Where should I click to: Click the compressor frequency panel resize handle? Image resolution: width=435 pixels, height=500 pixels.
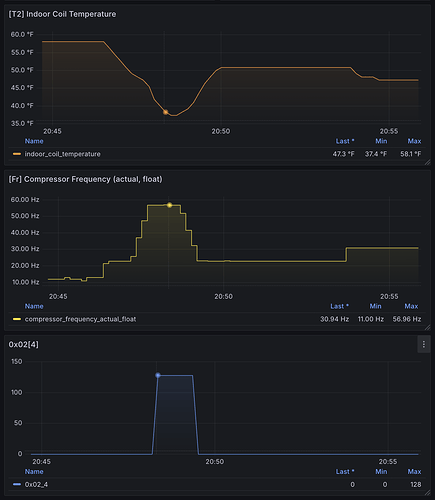(427, 328)
